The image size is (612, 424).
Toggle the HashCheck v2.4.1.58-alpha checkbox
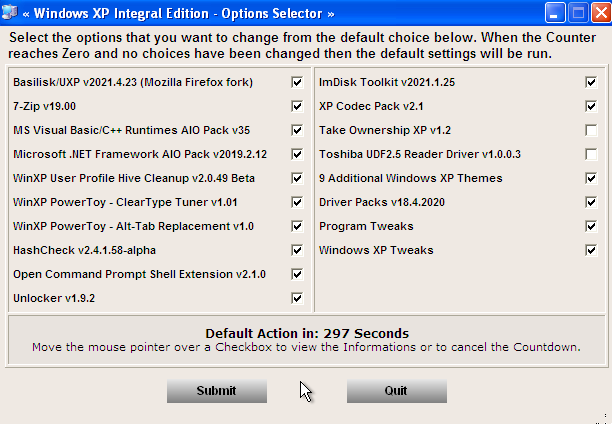coord(297,250)
